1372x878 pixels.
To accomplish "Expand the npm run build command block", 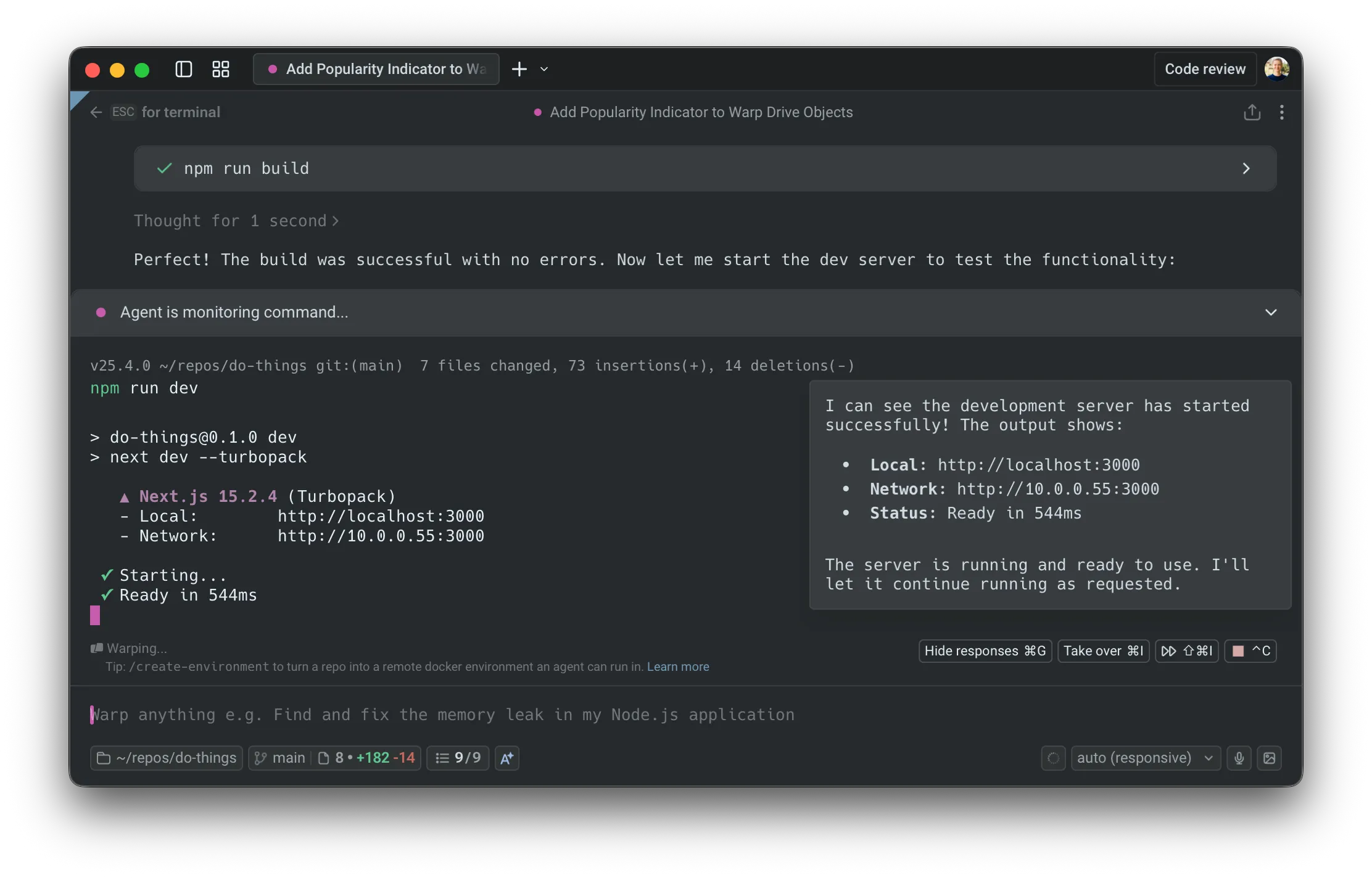I will click(x=1246, y=168).
